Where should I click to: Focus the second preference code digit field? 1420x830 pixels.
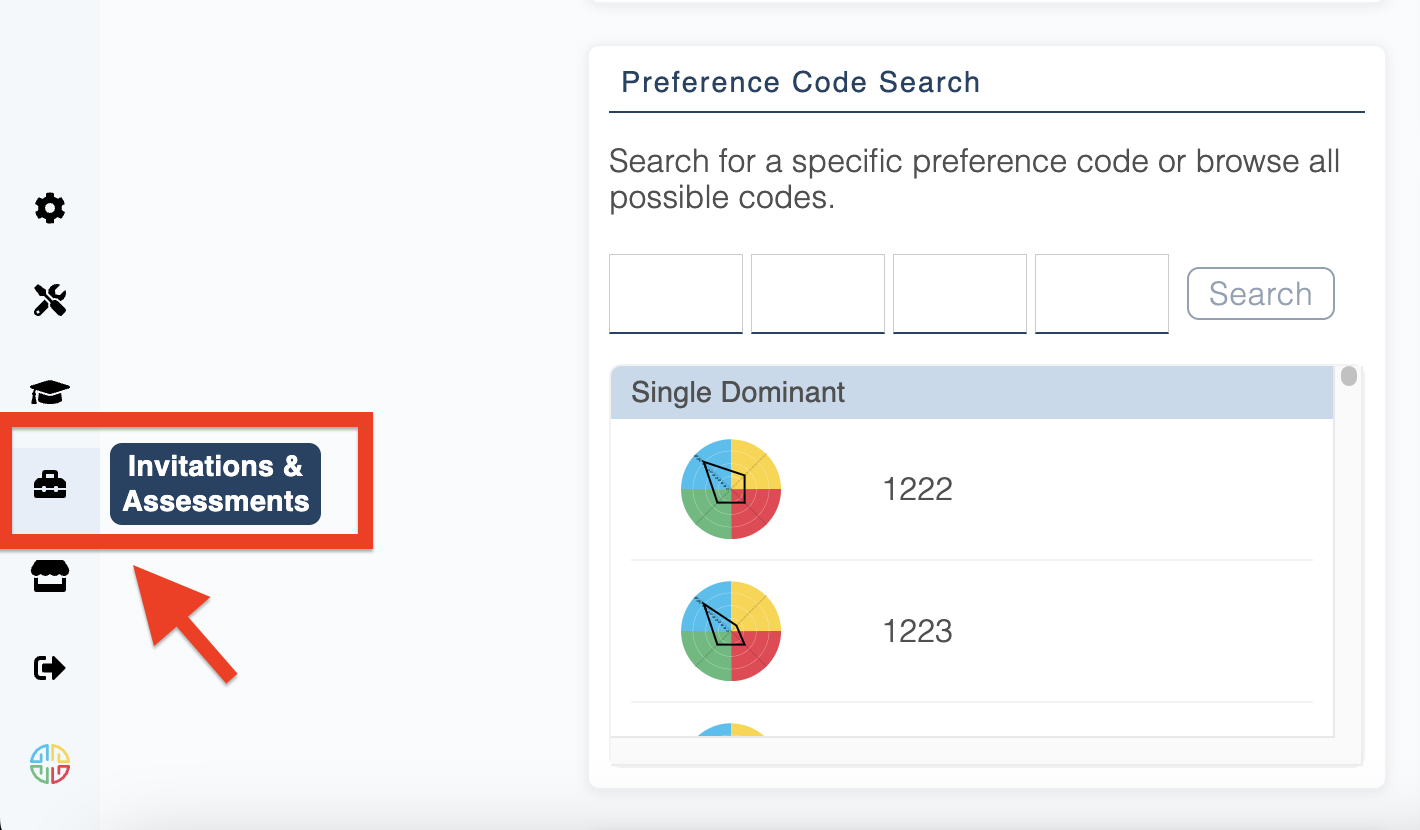click(818, 293)
